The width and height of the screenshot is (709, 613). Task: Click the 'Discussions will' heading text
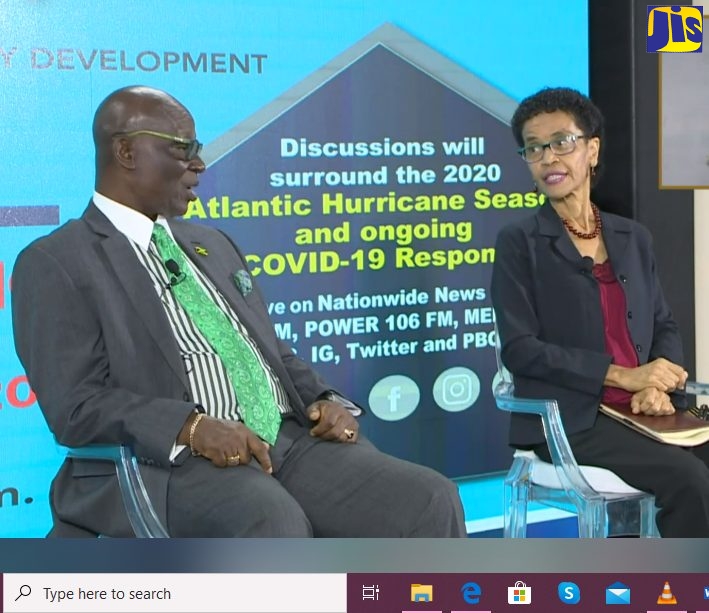point(382,148)
